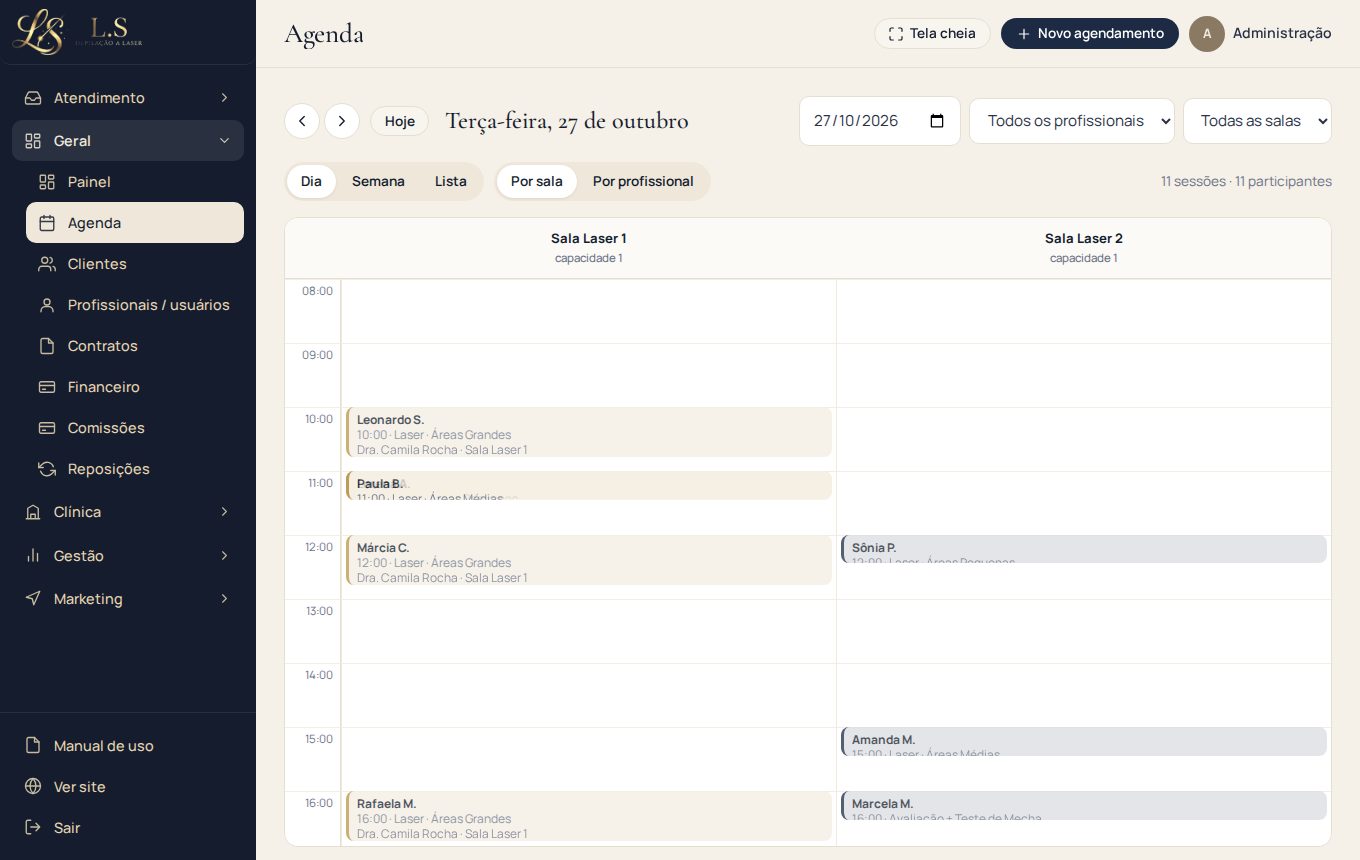Viewport: 1360px width, 860px height.
Task: Switch to Lista view
Action: [x=451, y=182]
